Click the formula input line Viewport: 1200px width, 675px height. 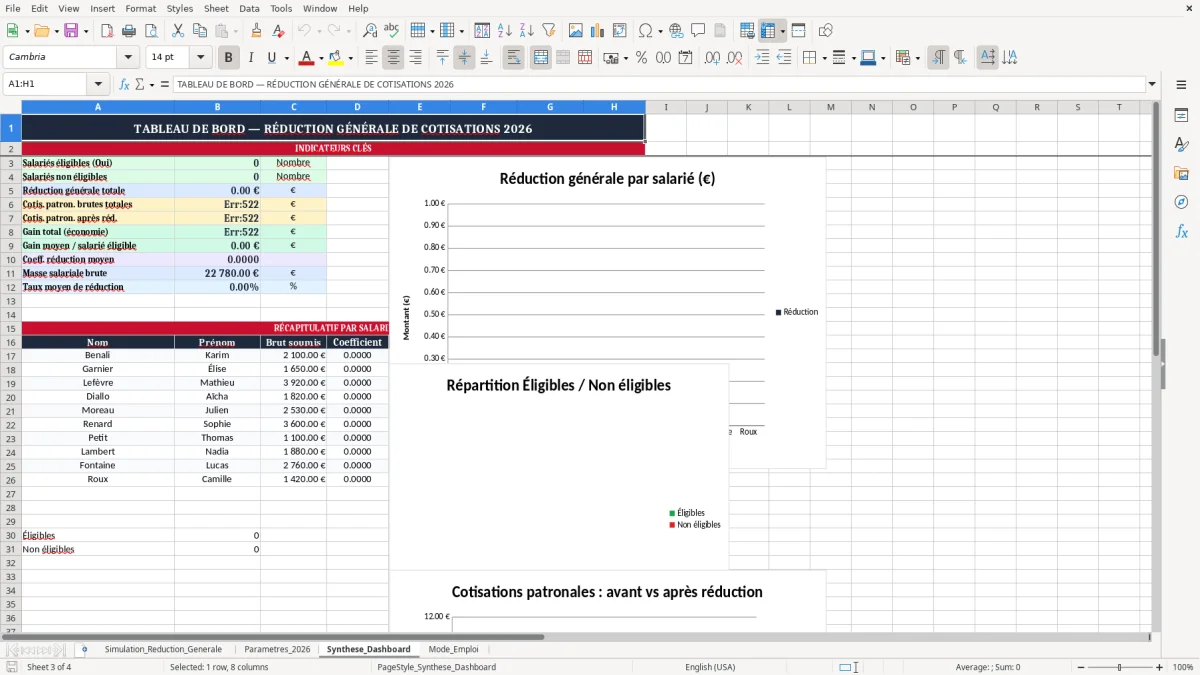pos(659,84)
